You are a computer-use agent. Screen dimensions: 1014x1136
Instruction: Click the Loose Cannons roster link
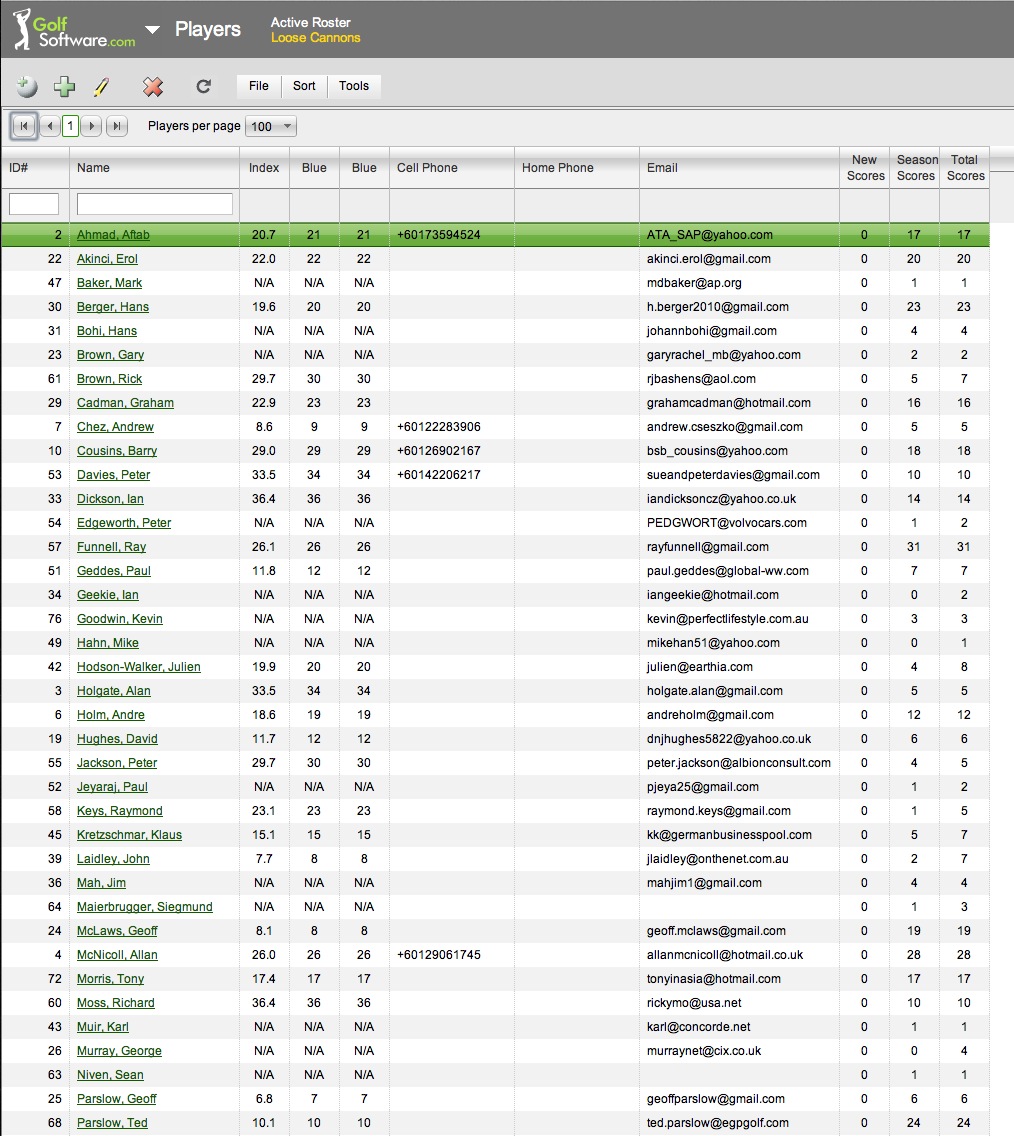[315, 38]
